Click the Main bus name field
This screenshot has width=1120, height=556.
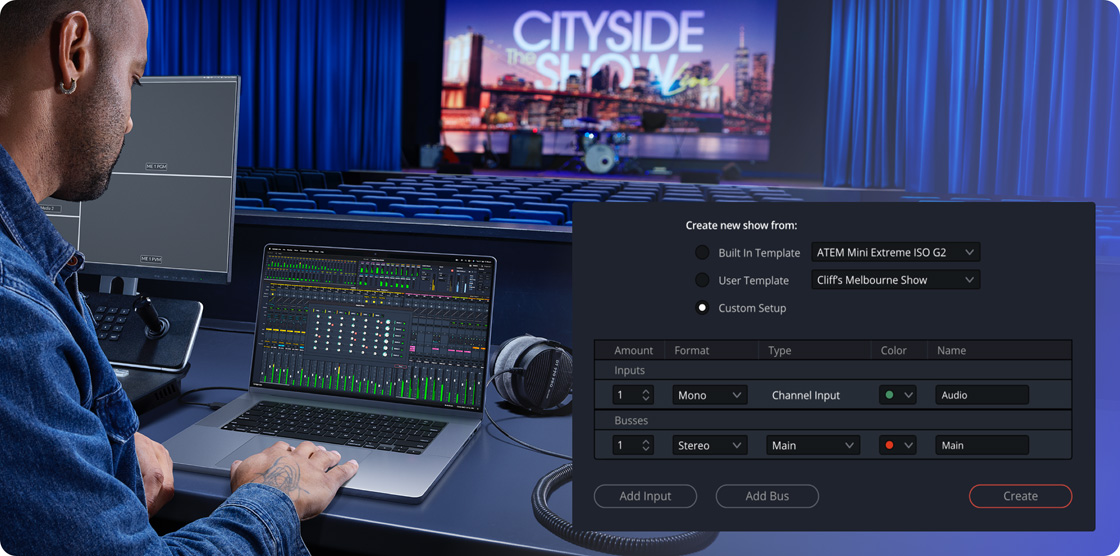982,445
